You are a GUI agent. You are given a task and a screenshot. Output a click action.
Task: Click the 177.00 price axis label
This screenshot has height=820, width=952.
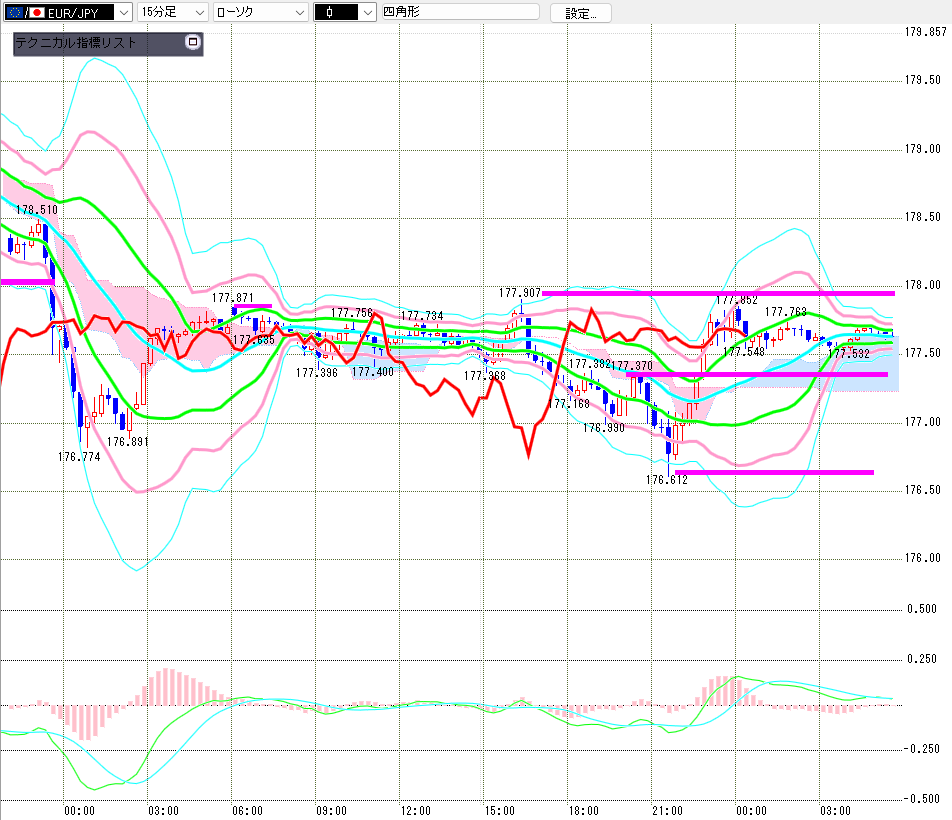(x=922, y=422)
